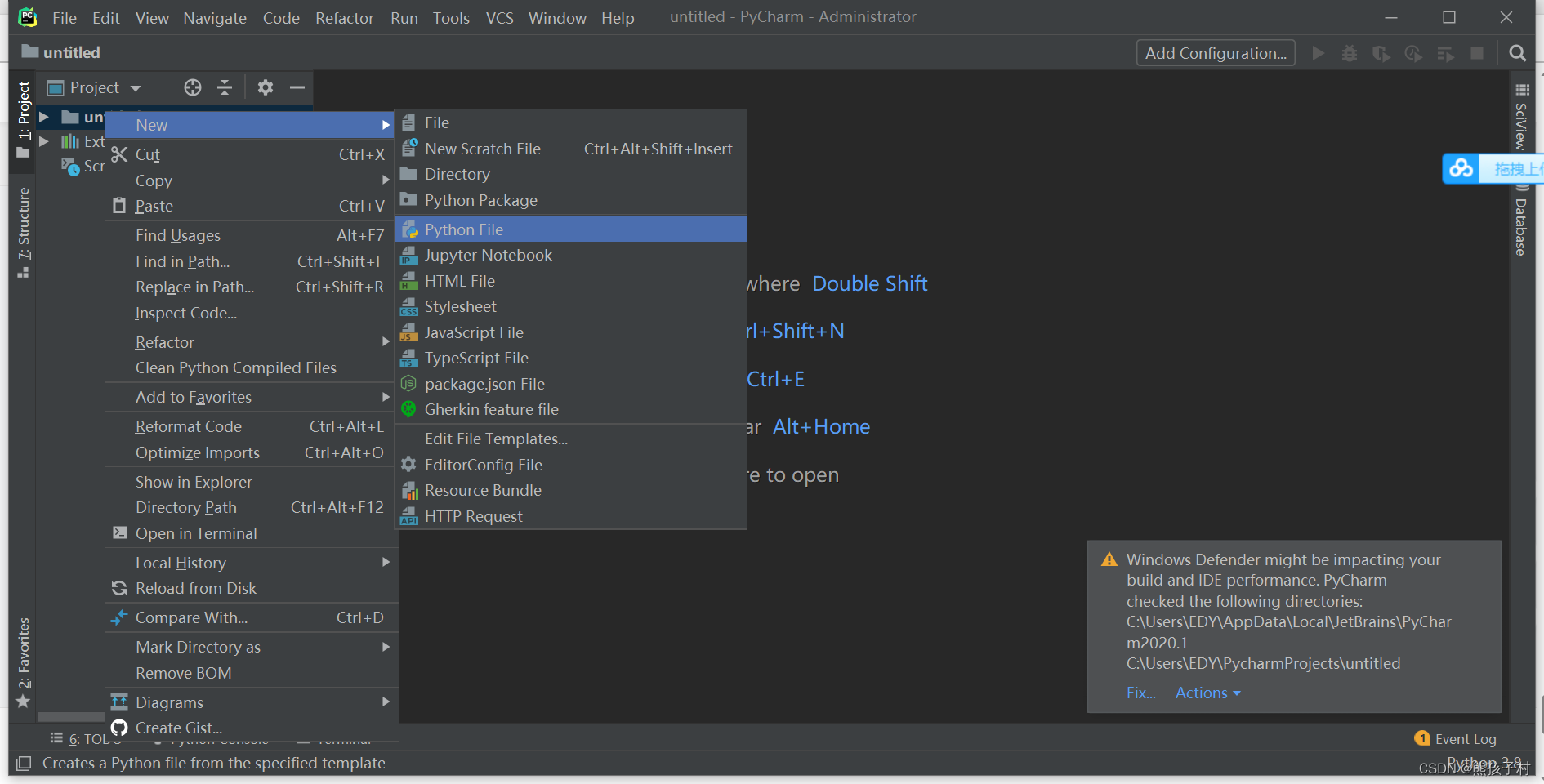Expand the Add to Favorites submenu
Image resolution: width=1544 pixels, height=784 pixels.
coord(252,397)
